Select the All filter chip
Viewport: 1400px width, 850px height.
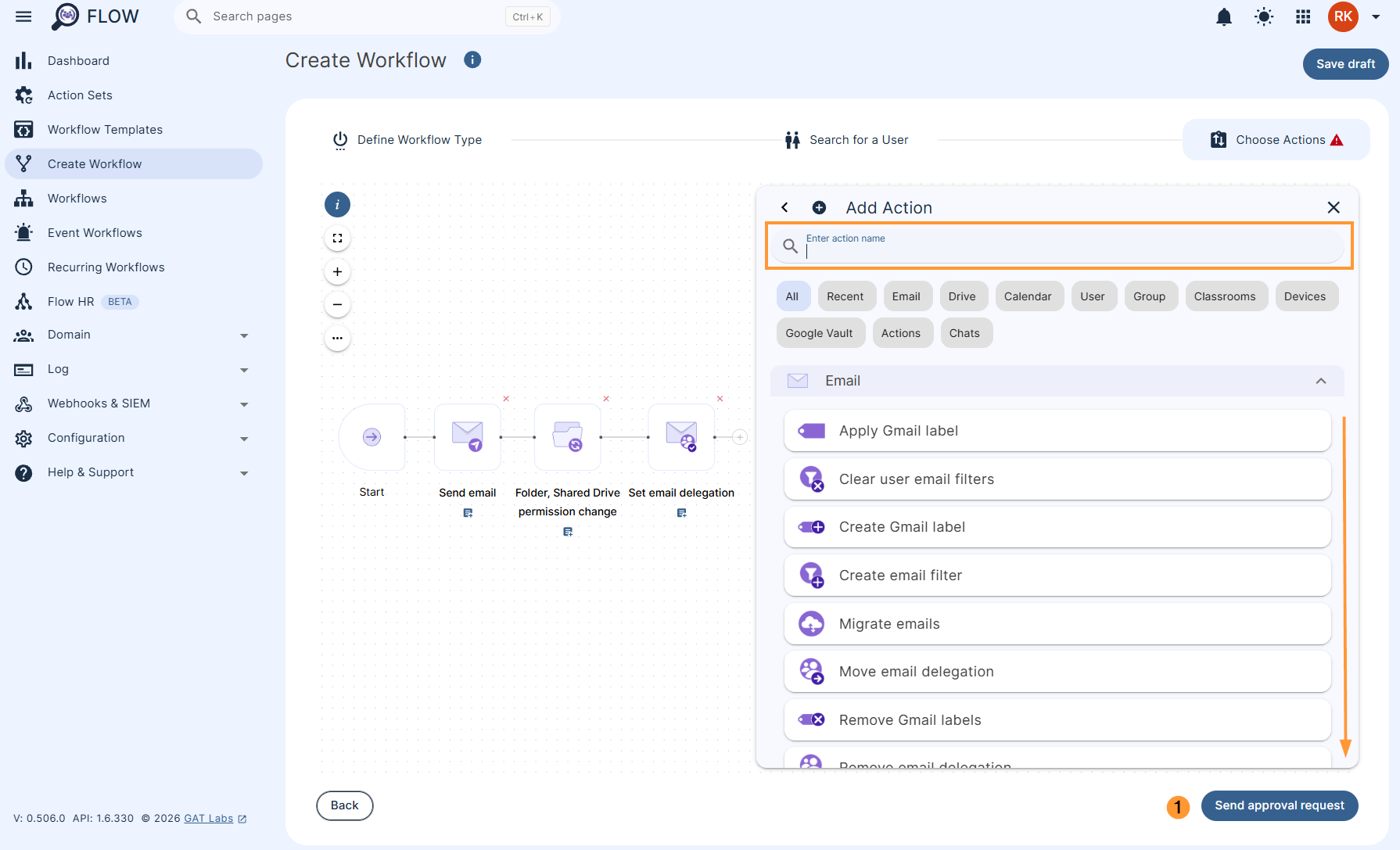[792, 296]
